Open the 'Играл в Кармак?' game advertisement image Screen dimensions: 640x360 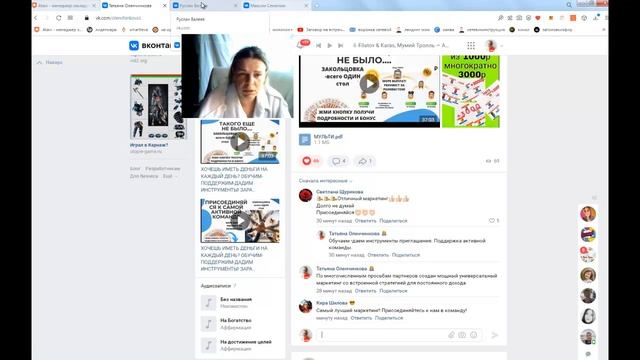click(158, 107)
